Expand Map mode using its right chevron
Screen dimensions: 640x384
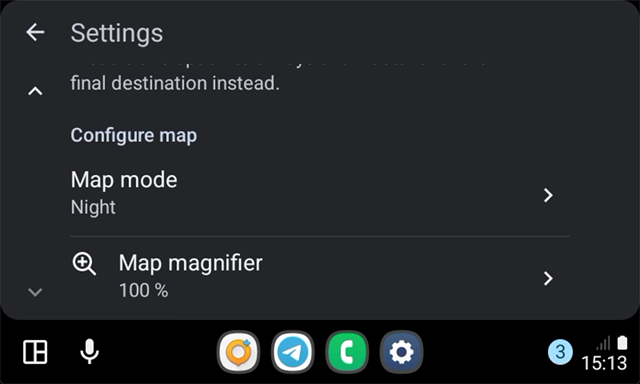click(x=548, y=195)
